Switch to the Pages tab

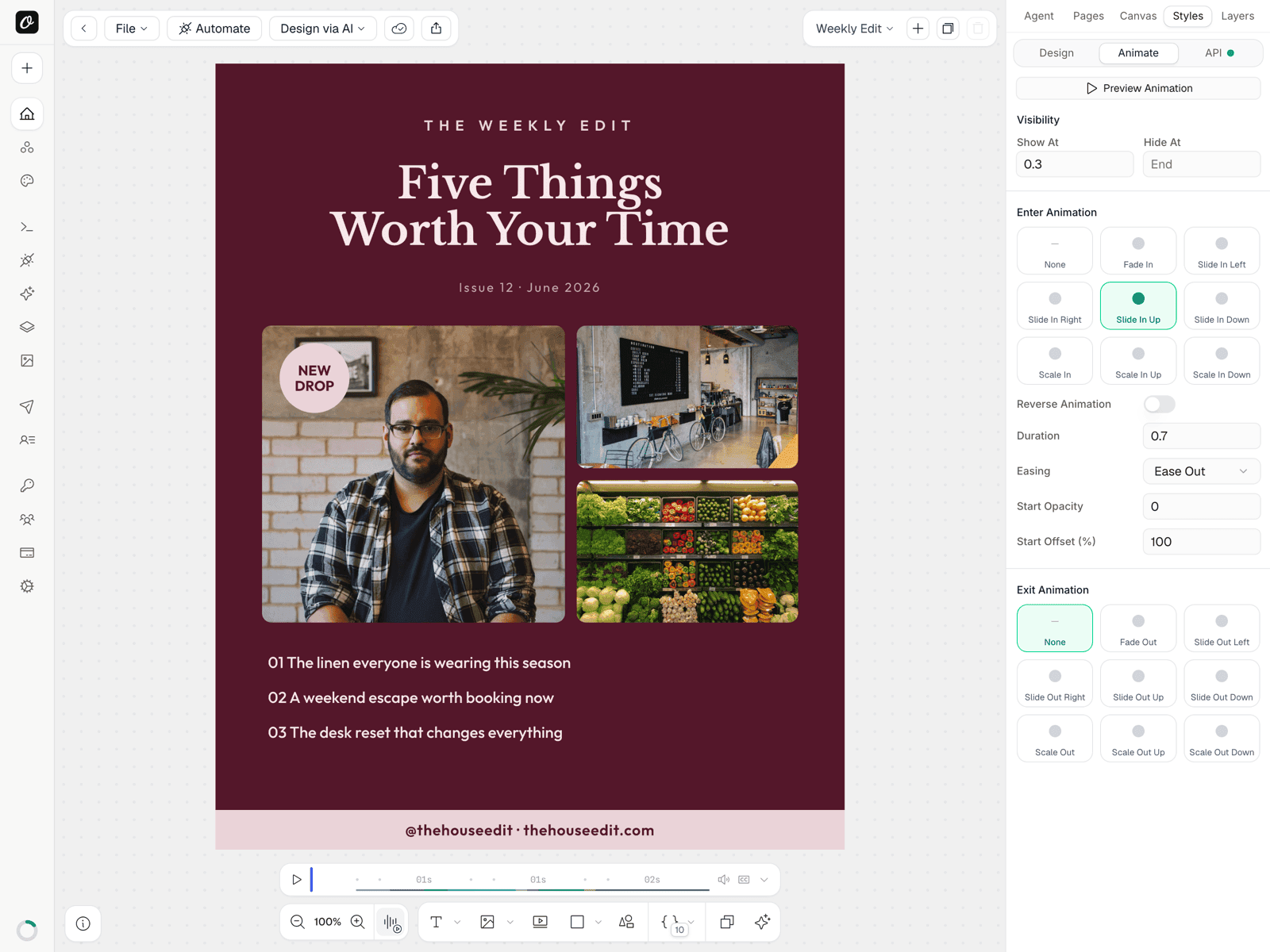point(1088,16)
